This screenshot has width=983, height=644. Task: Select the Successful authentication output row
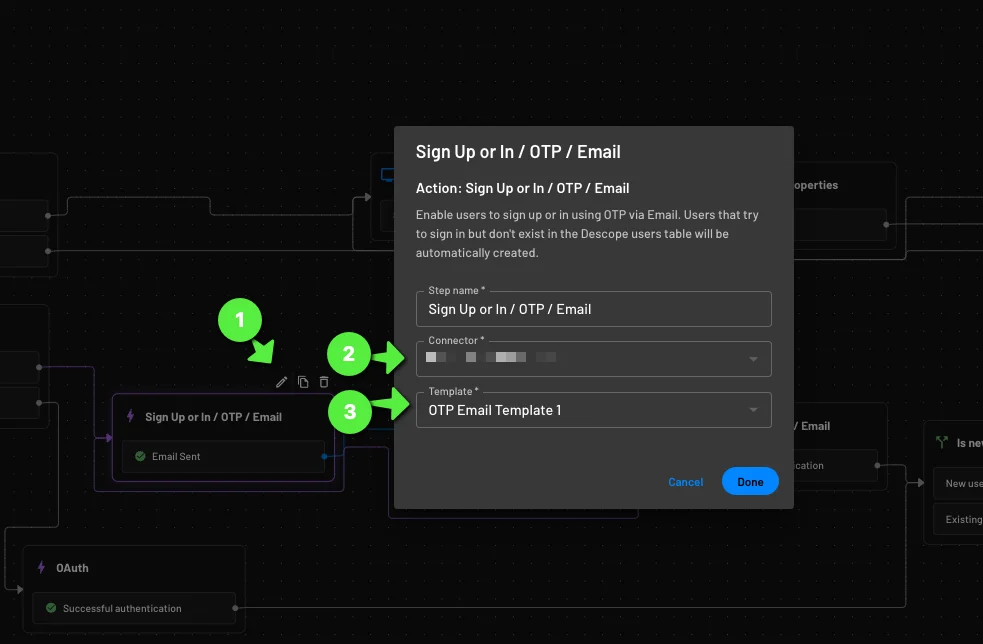click(134, 608)
